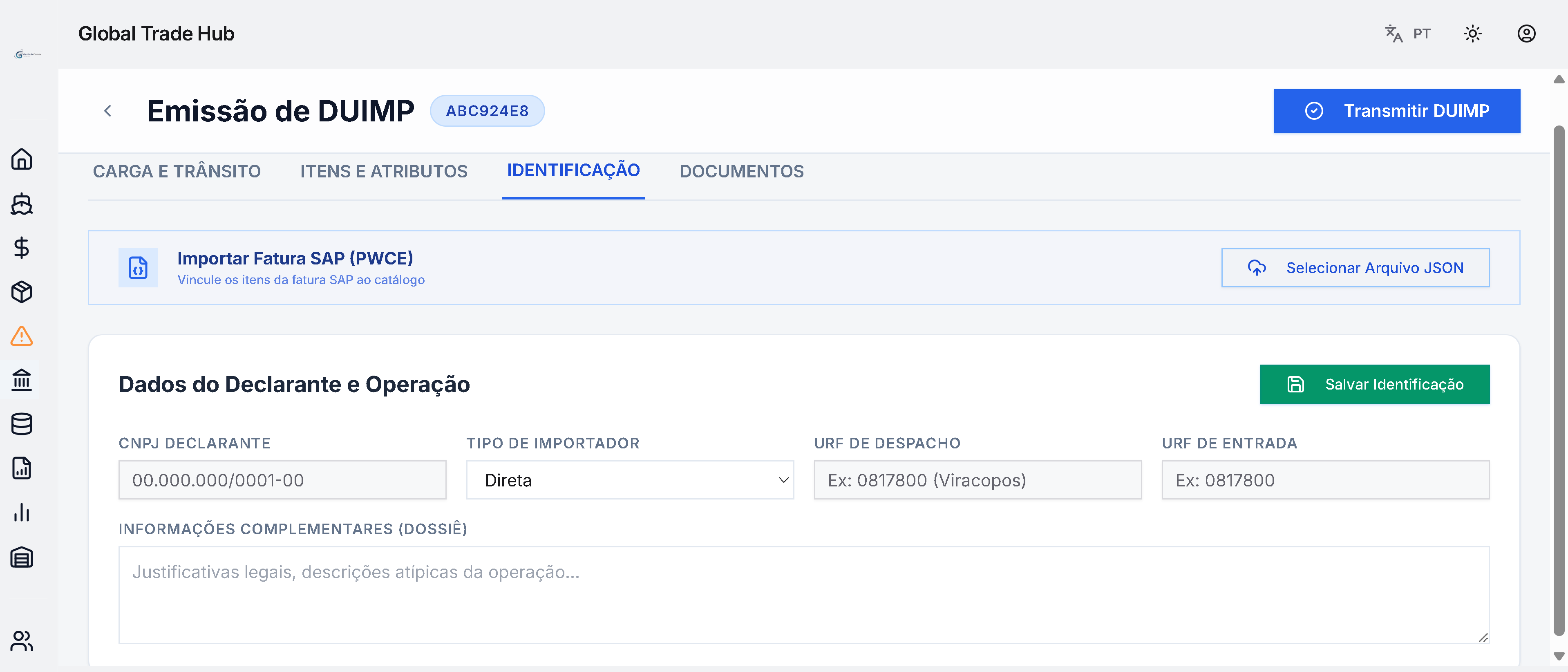Click Salvar Identificação button
Viewport: 1568px width, 672px height.
pyautogui.click(x=1375, y=384)
